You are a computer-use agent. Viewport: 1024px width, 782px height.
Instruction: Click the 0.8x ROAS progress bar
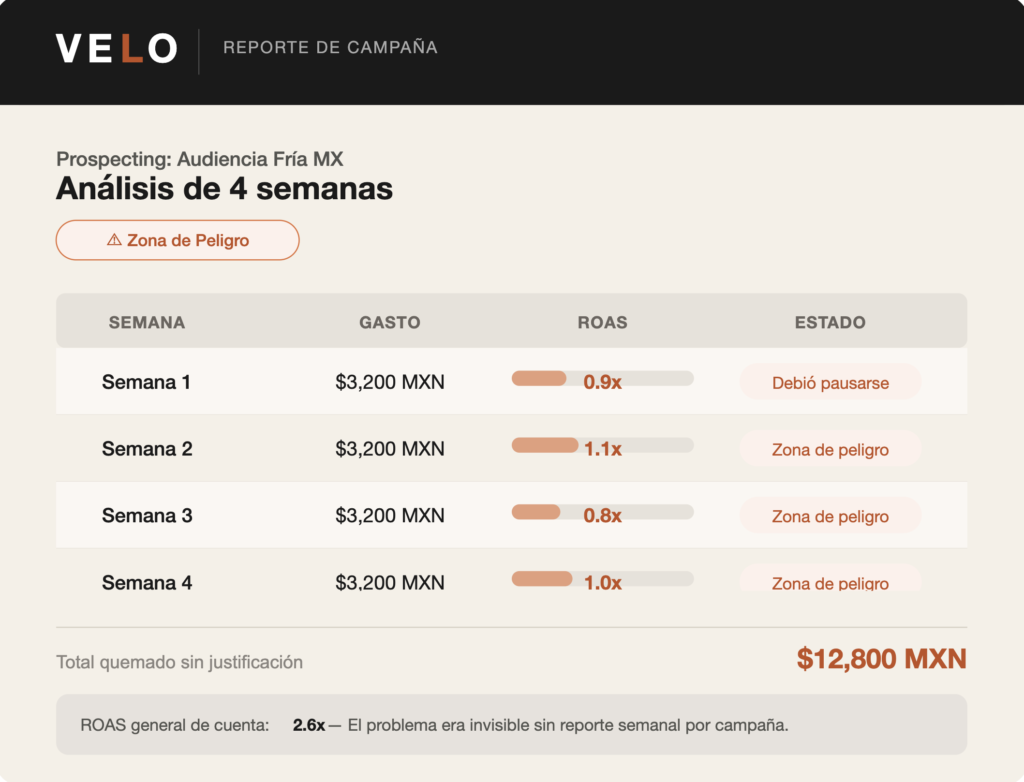pyautogui.click(x=602, y=512)
